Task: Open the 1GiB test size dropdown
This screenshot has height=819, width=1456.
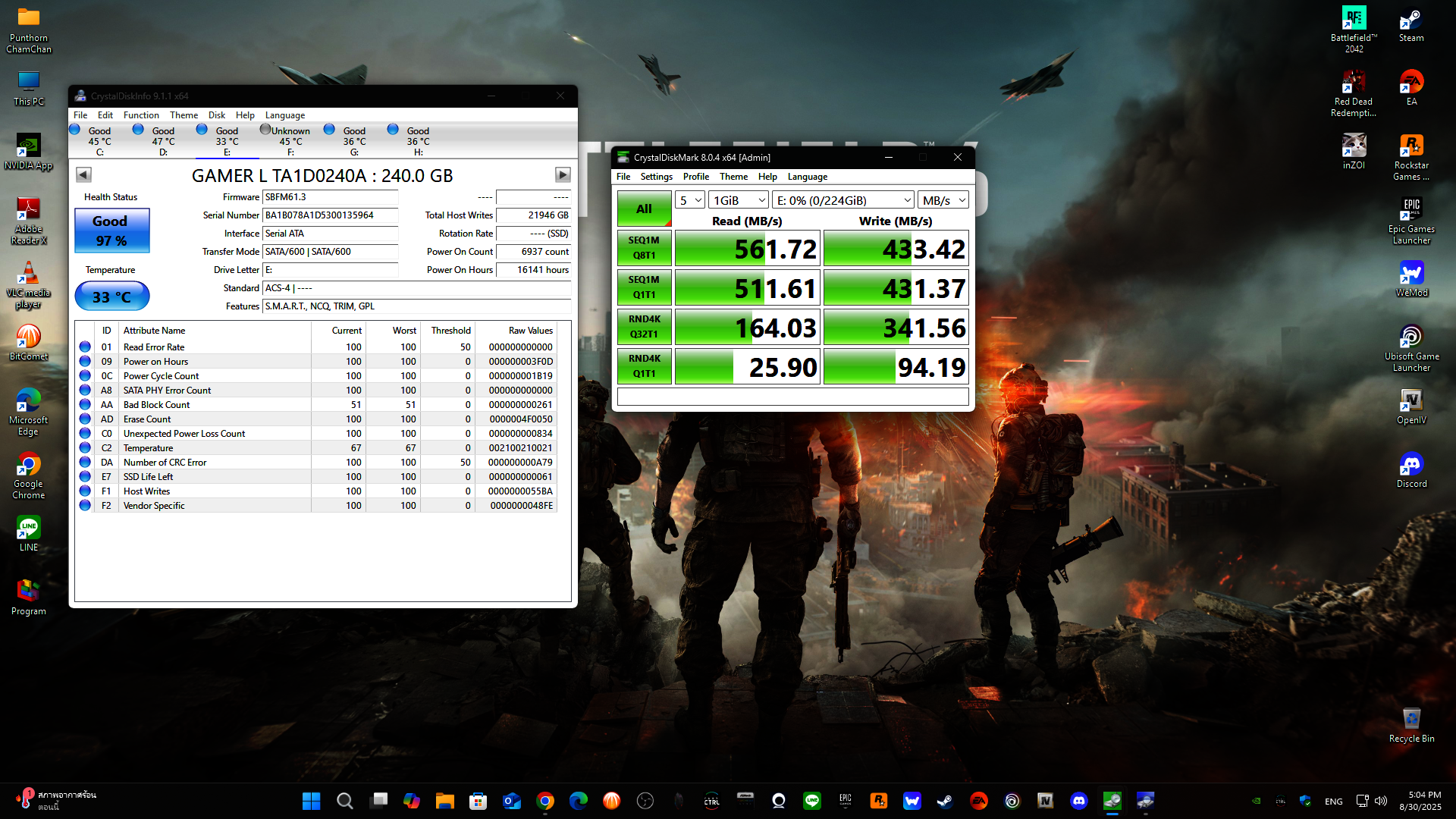Action: [x=739, y=200]
